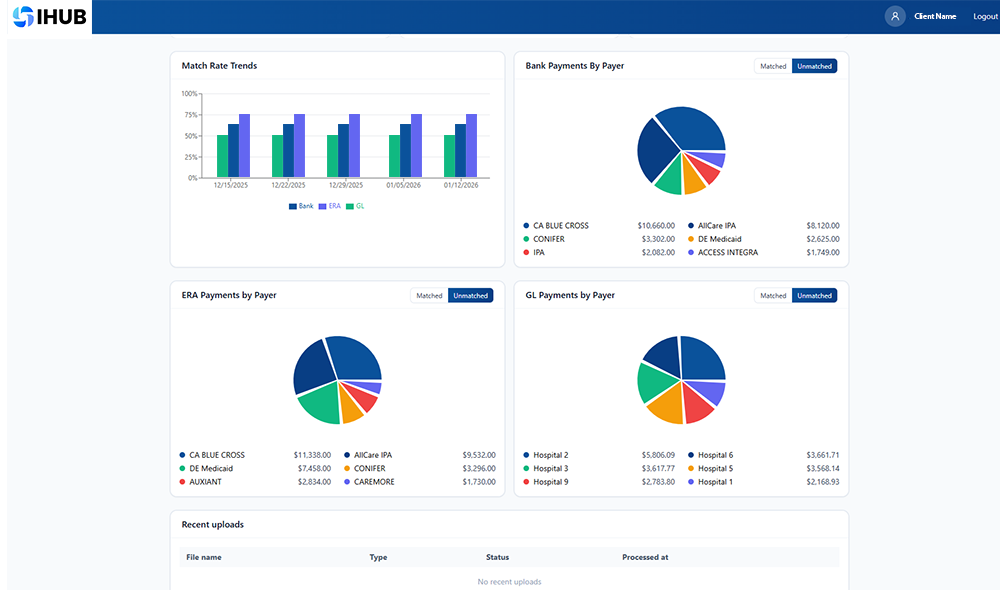1000x590 pixels.
Task: Switch Bank Payments By Payer to Matched
Action: 773,66
